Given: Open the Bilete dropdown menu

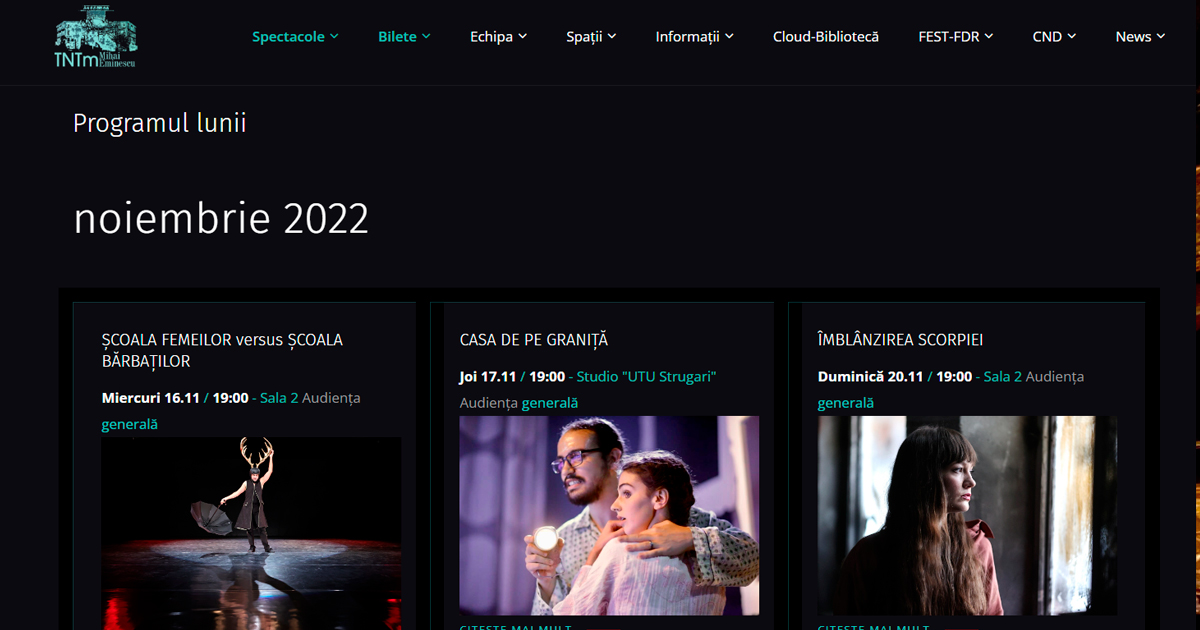Looking at the screenshot, I should [404, 37].
